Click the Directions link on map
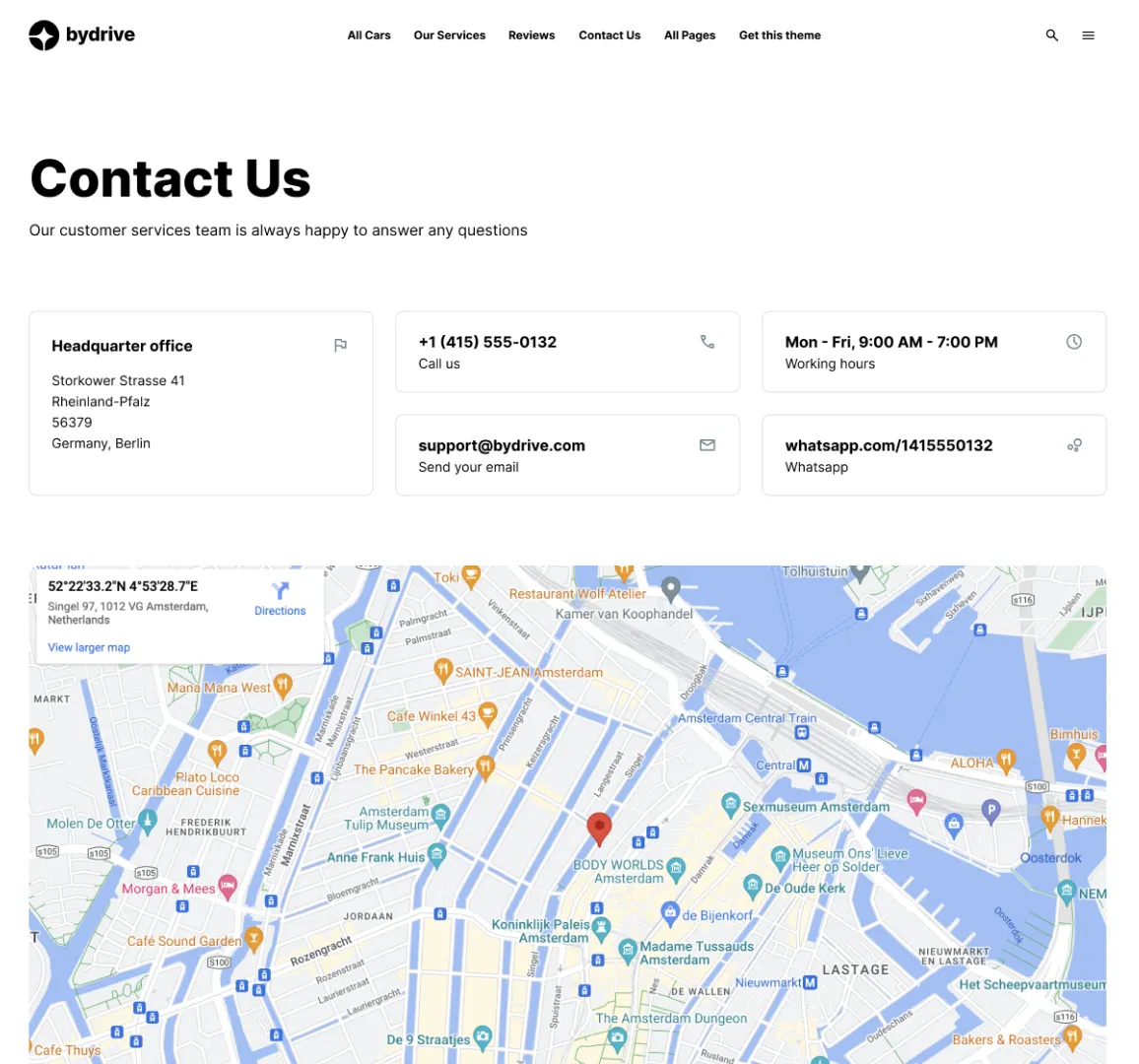 click(x=280, y=611)
